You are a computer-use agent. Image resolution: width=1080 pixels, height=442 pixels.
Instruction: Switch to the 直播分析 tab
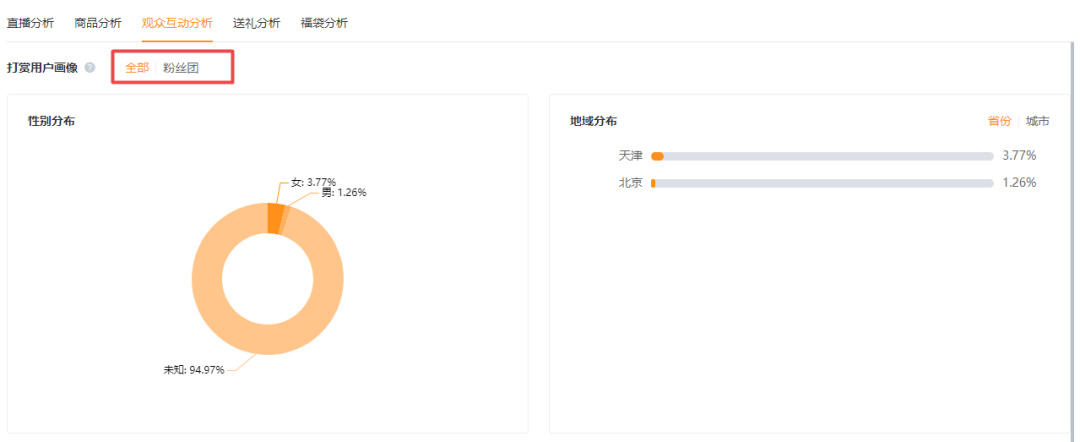30,22
